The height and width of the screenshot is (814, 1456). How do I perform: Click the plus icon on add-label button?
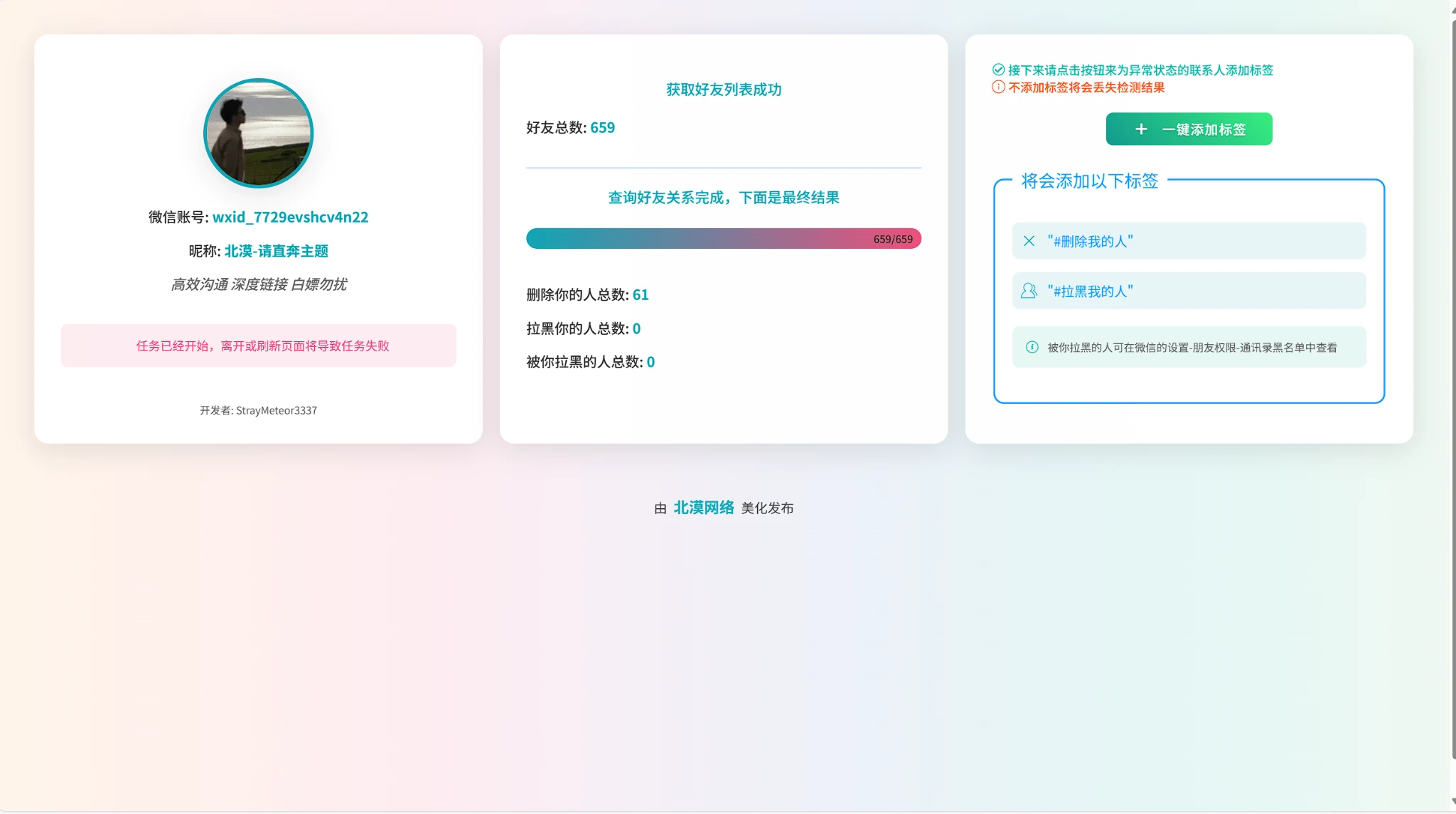point(1141,129)
